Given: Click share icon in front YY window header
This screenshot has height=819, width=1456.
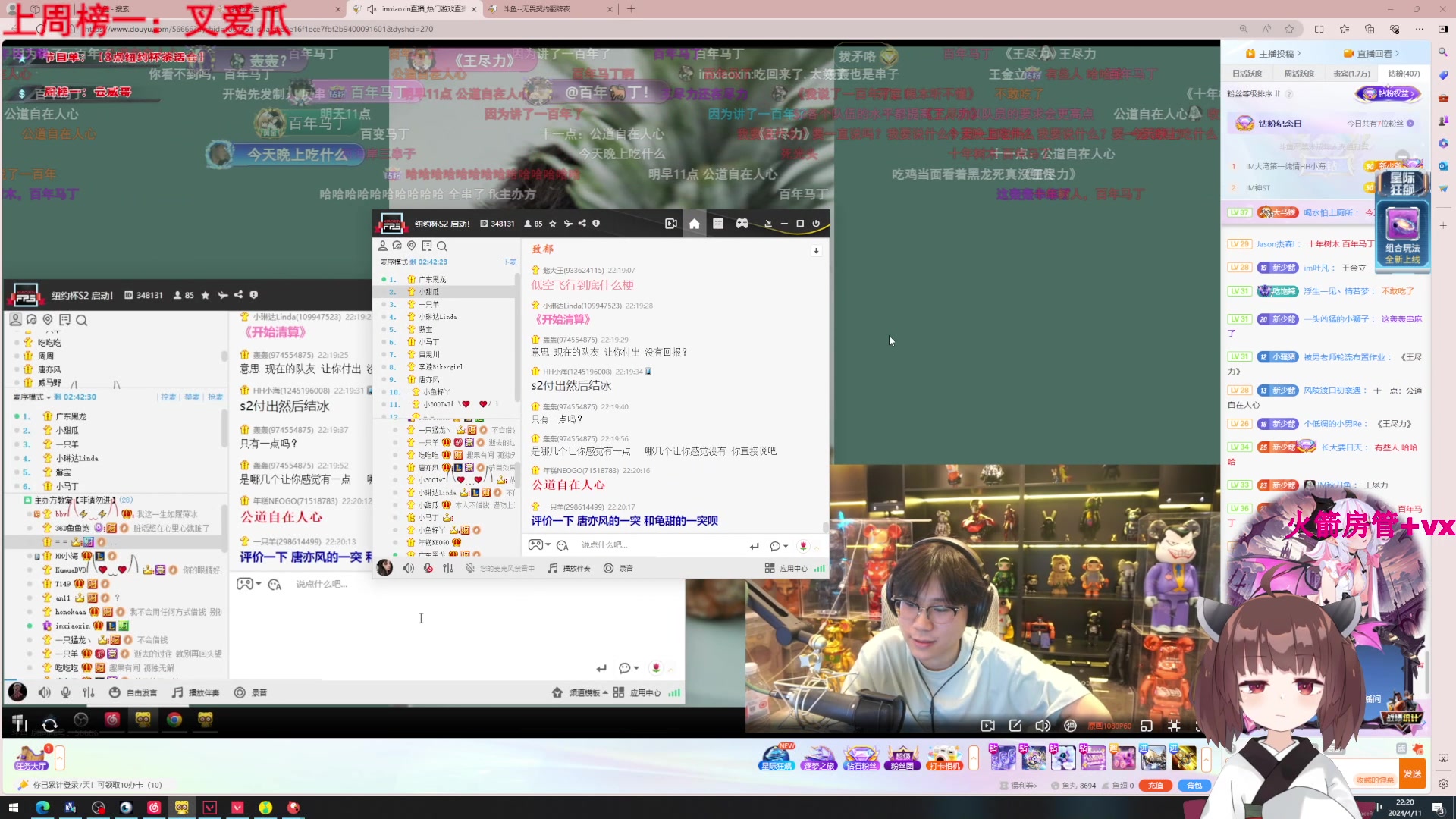Looking at the screenshot, I should (582, 224).
